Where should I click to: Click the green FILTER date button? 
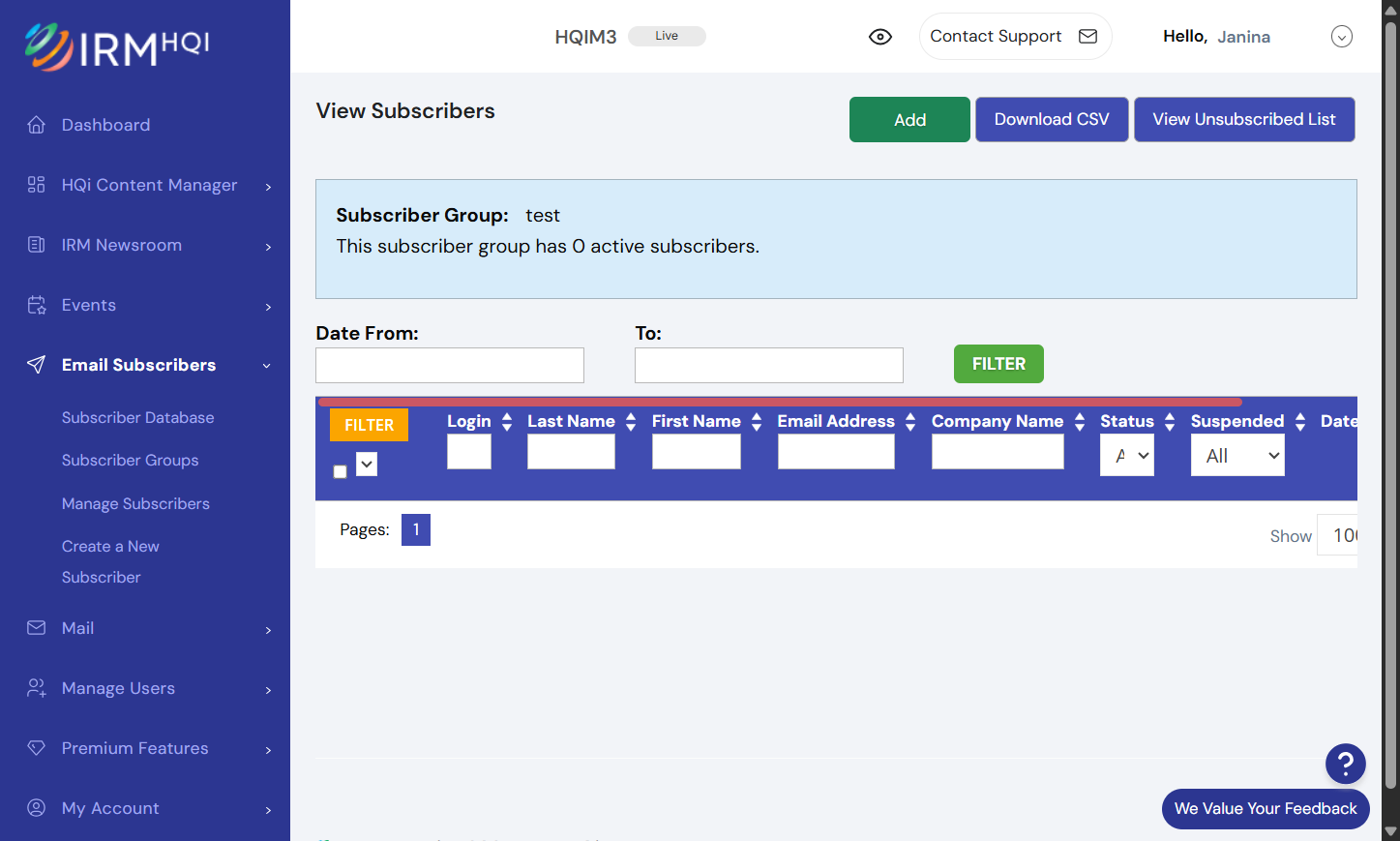point(998,364)
